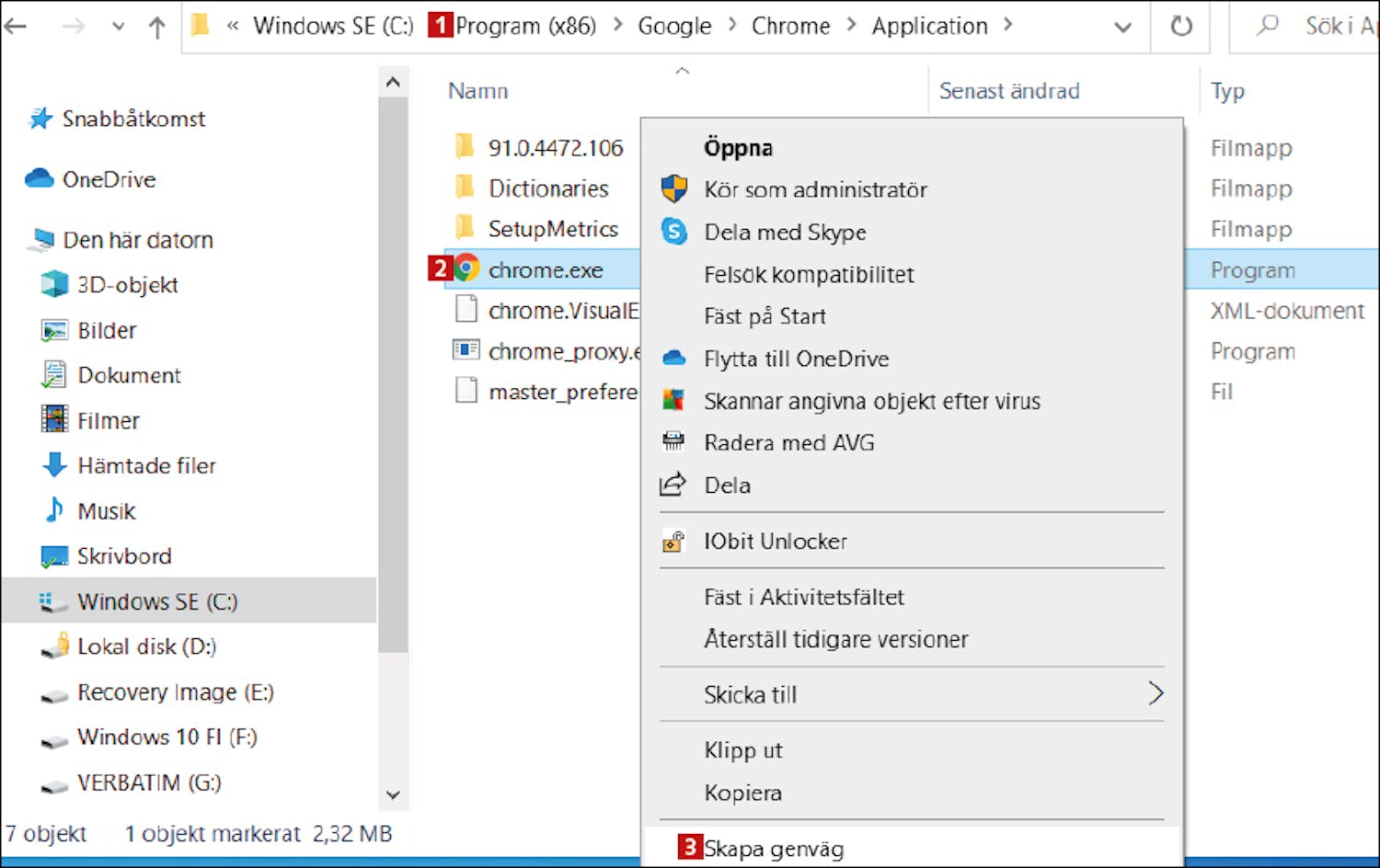Open Dokument folder in sidebar

[x=111, y=375]
